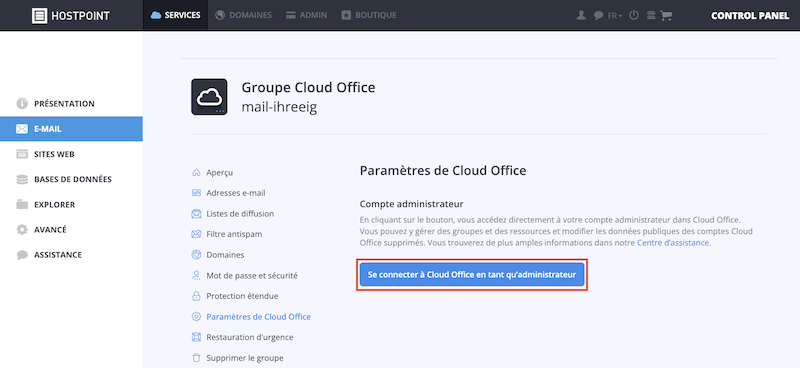800x368 pixels.
Task: Click the trash icon for Supprimer le groupe
Action: 196,358
